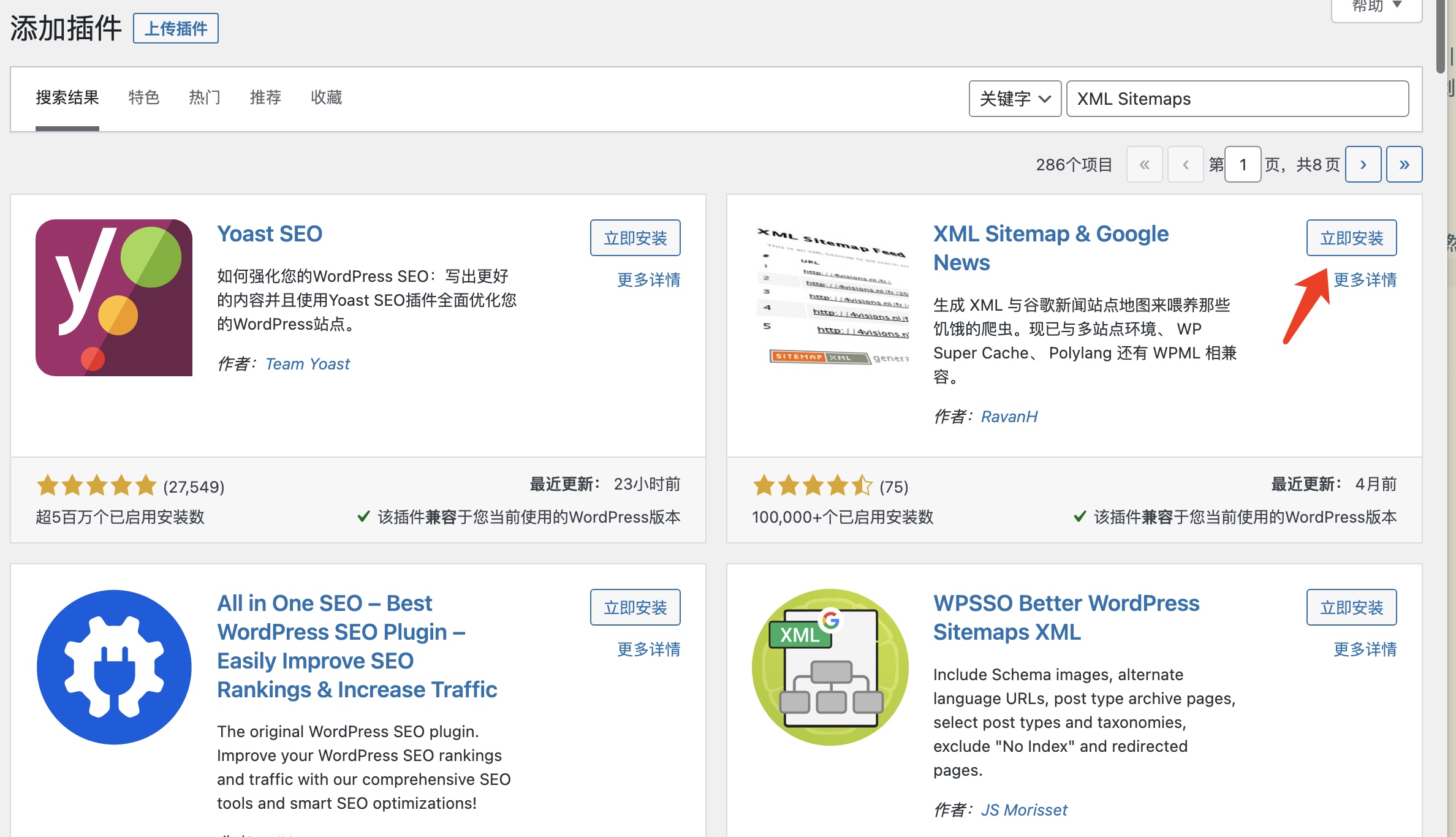Click disabled first-page arrow button
The image size is (1456, 837).
pyautogui.click(x=1144, y=164)
